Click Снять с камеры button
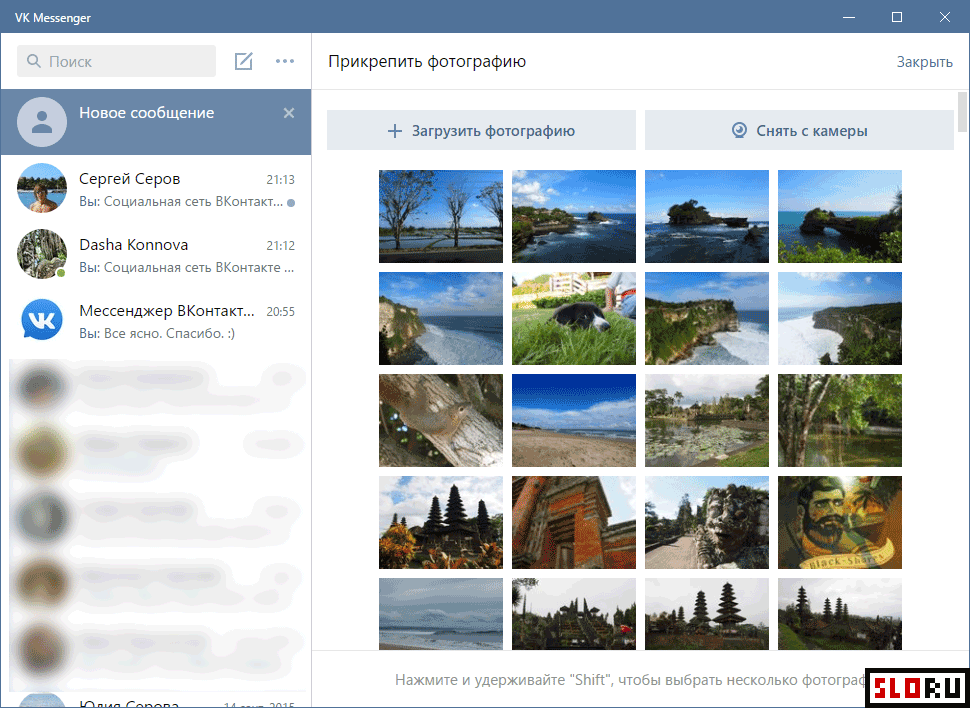 tap(799, 131)
